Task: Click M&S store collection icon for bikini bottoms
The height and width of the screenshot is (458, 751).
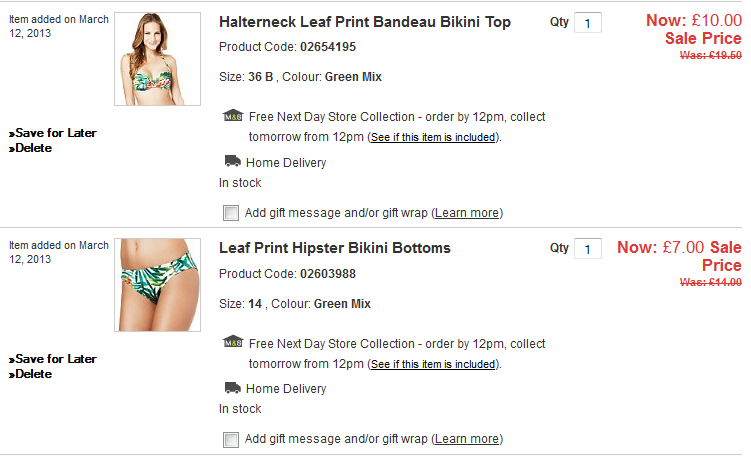Action: pyautogui.click(x=232, y=343)
